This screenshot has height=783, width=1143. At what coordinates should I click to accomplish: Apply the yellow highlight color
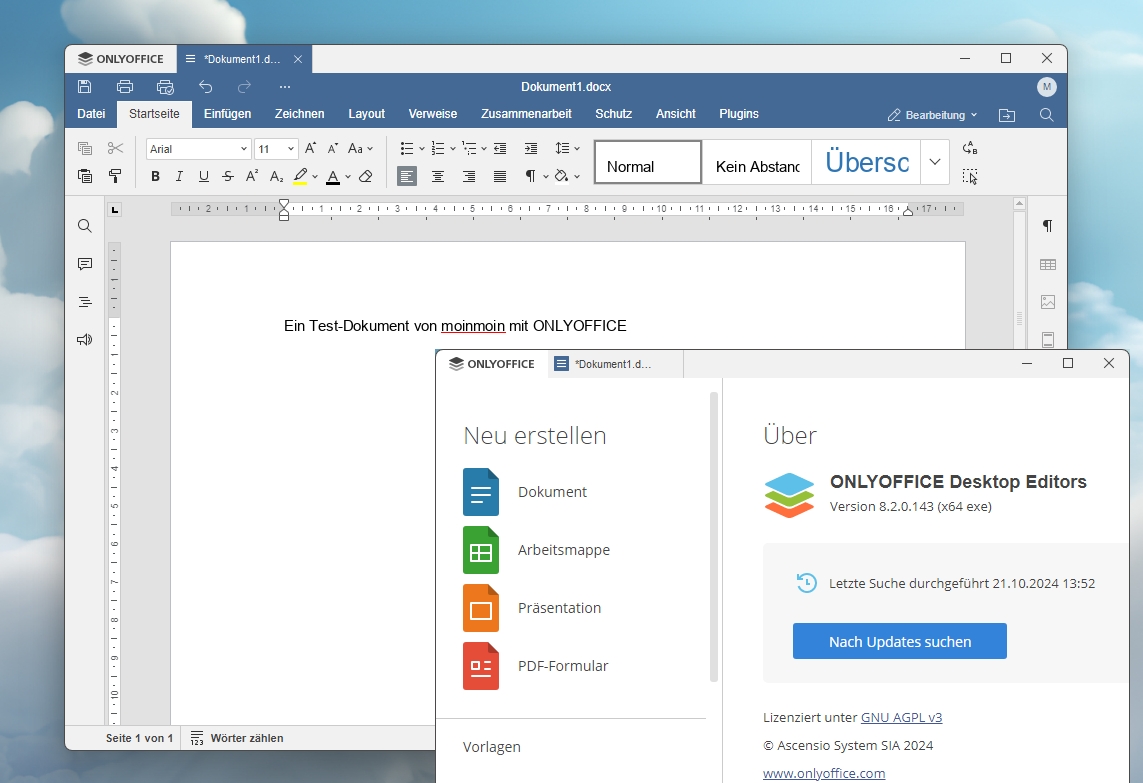pos(300,176)
